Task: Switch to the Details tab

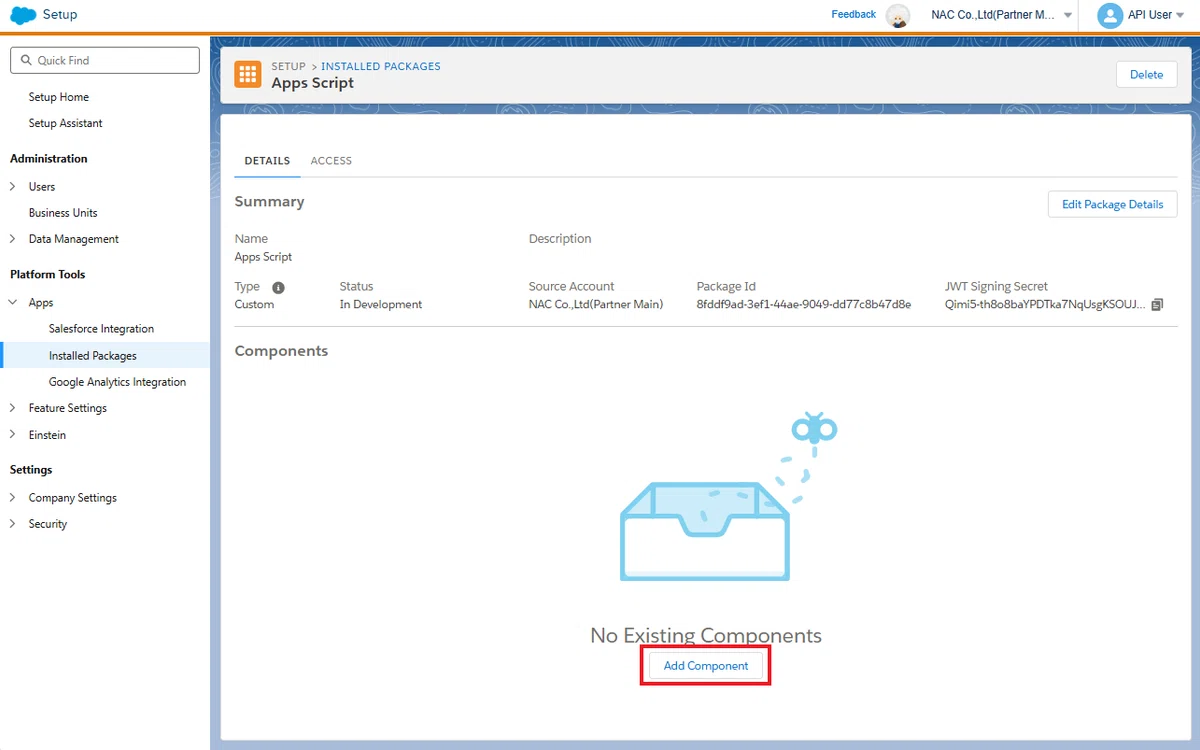Action: pyautogui.click(x=267, y=161)
